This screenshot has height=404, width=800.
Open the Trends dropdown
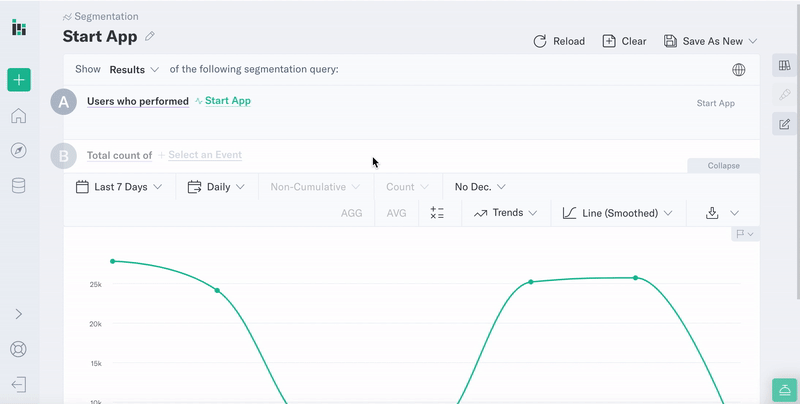click(505, 213)
